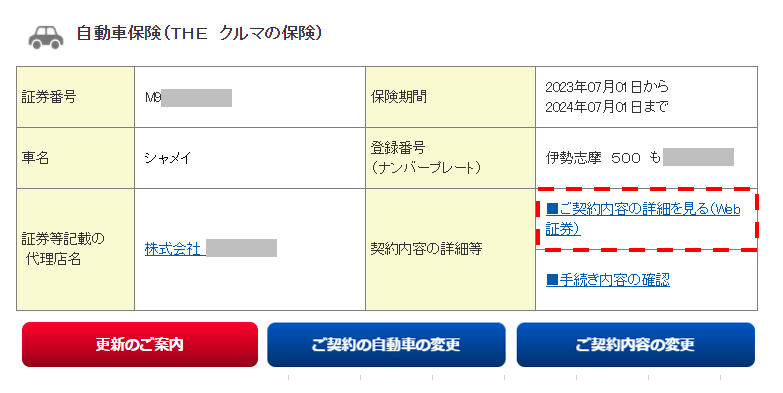The width and height of the screenshot is (783, 393).
Task: Click the 登録番号(ナンバープレート) label cell
Action: (450, 158)
